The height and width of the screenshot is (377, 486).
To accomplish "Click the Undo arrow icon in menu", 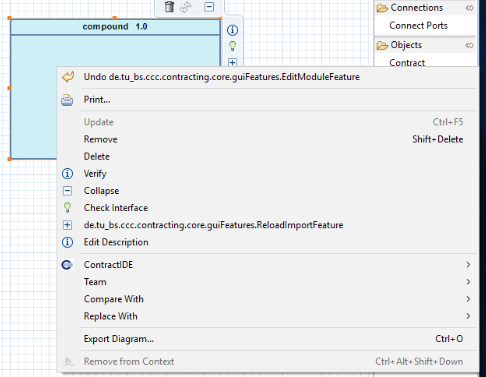I will (68, 77).
